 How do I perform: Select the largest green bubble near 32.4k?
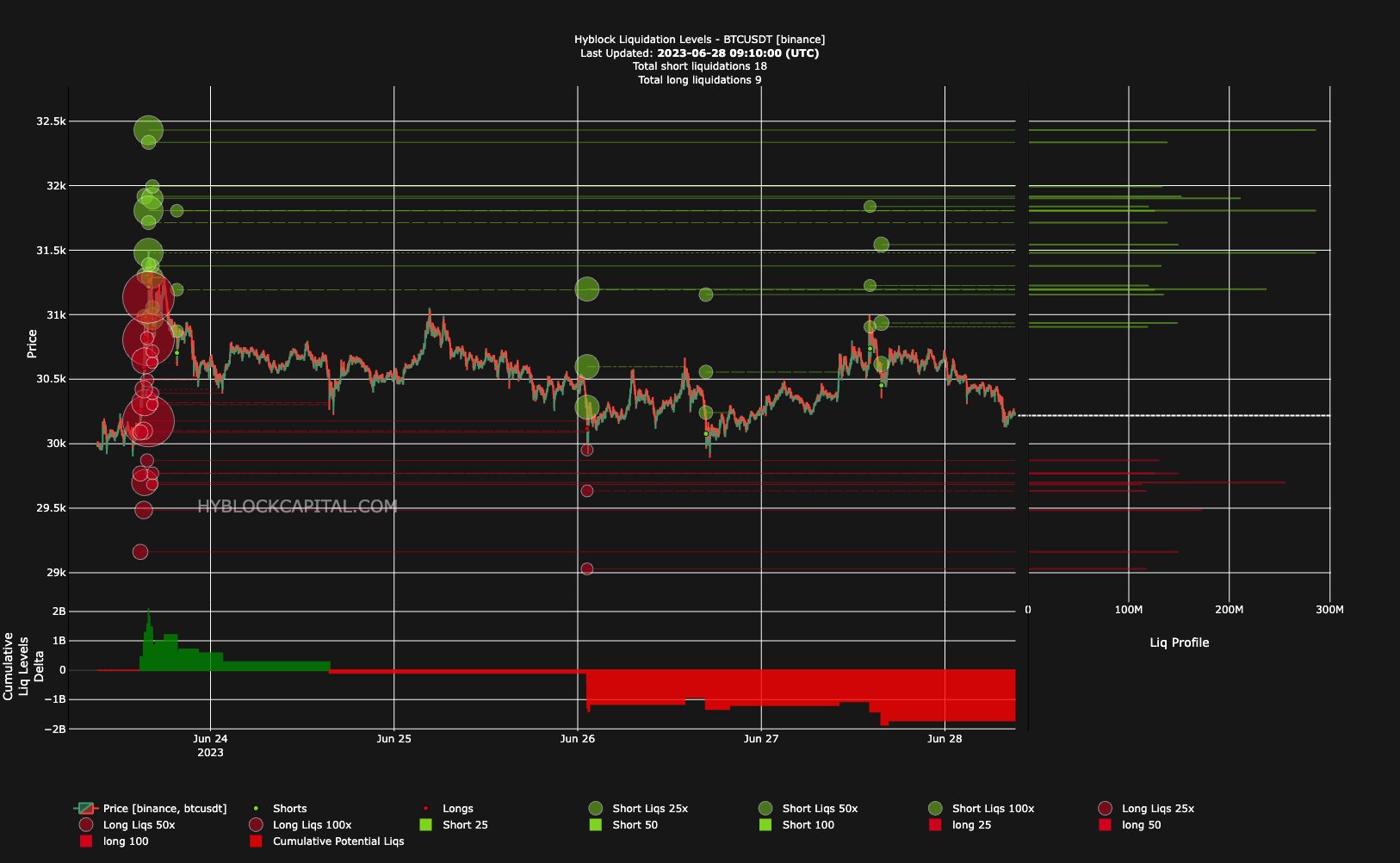148,131
